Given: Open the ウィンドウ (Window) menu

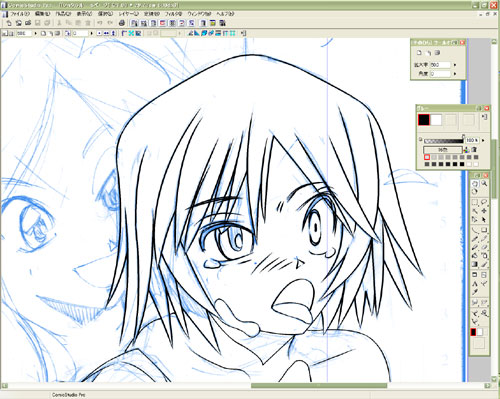Looking at the screenshot, I should pos(199,14).
